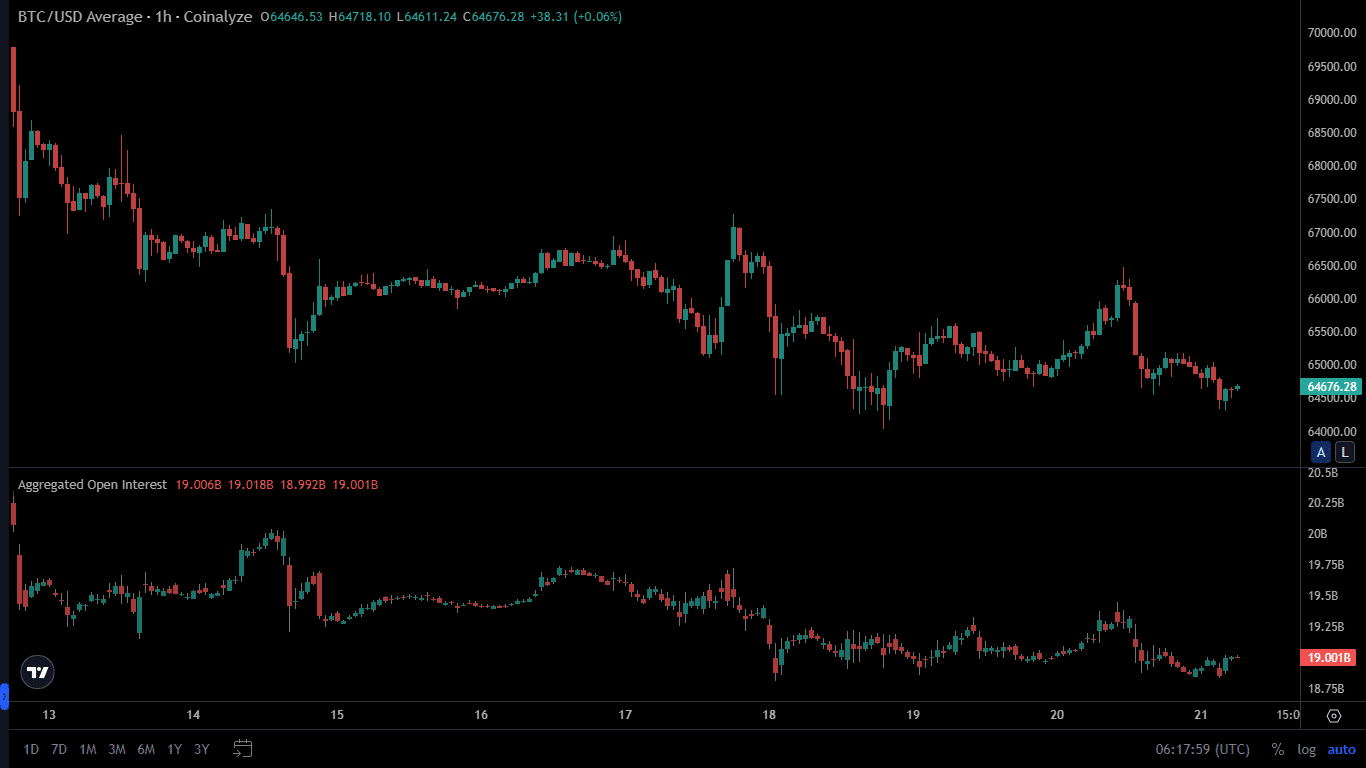Click date 15 on time axis

coord(337,715)
